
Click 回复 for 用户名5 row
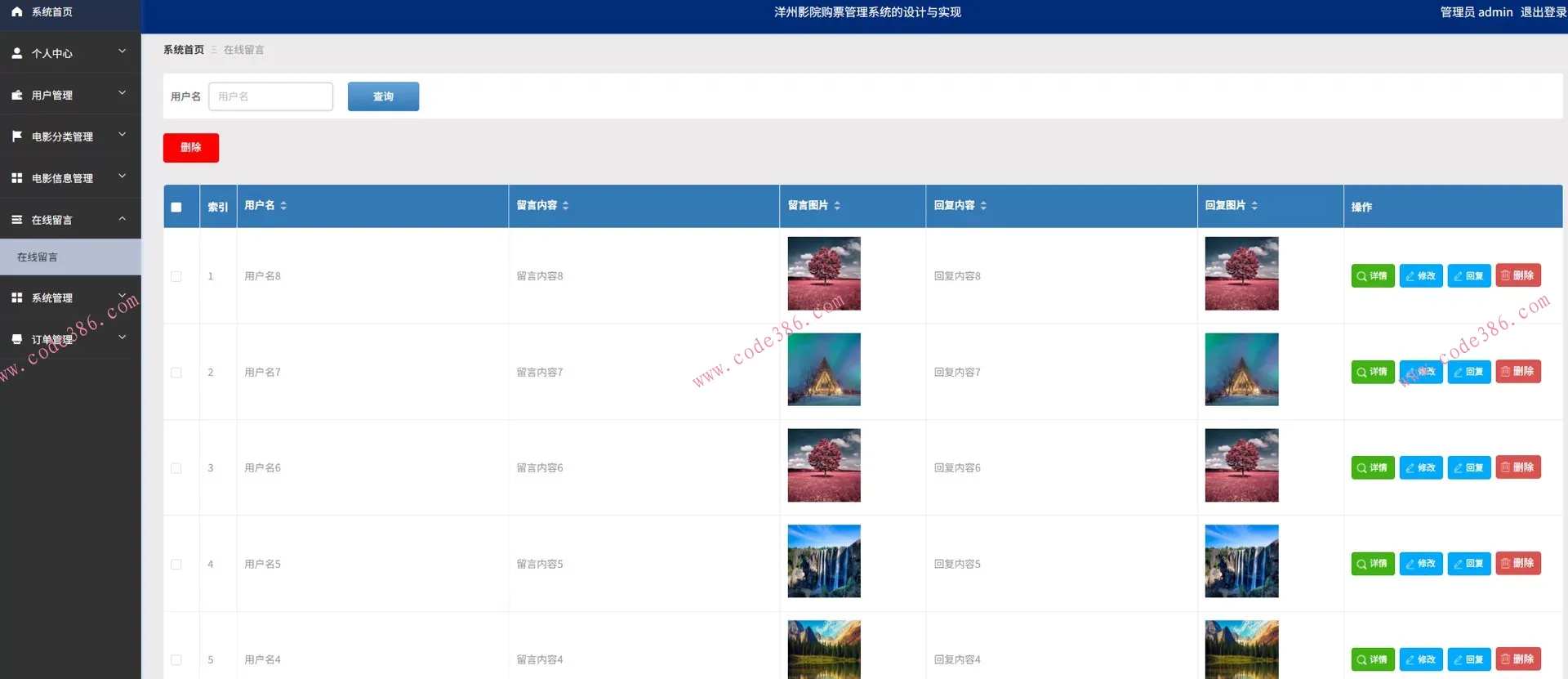[x=1469, y=564]
